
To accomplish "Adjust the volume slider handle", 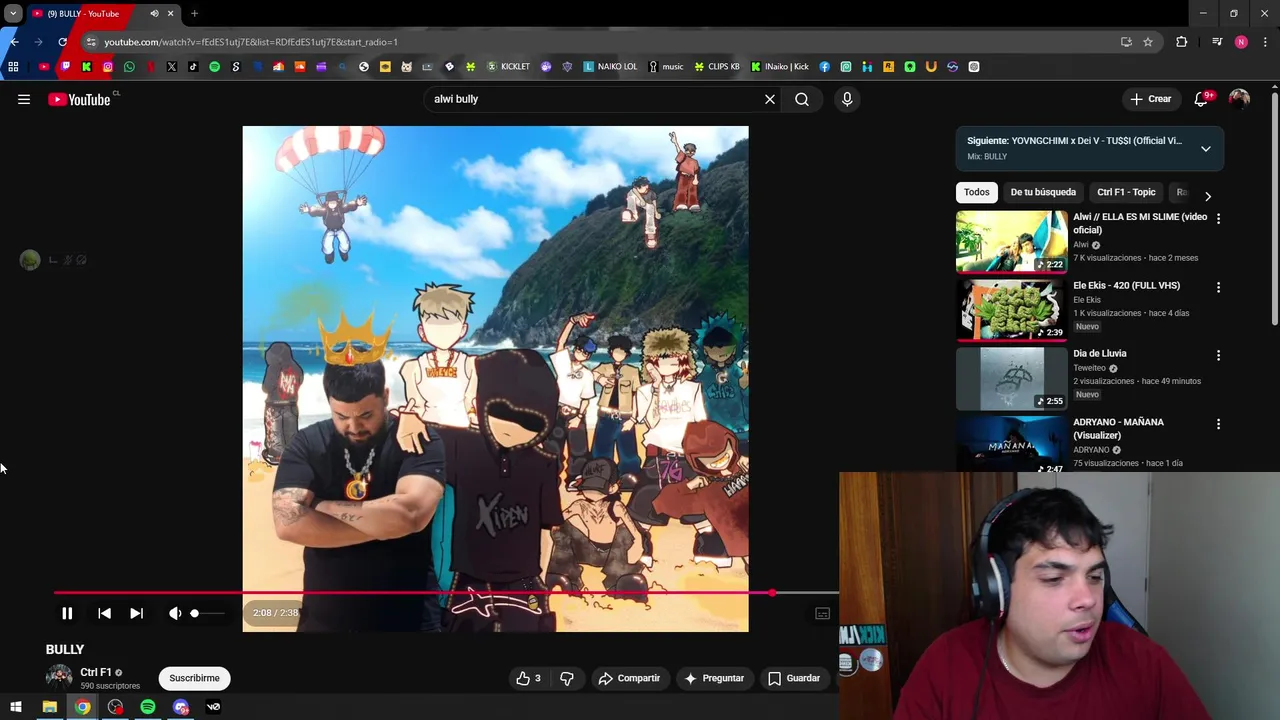I will [194, 613].
